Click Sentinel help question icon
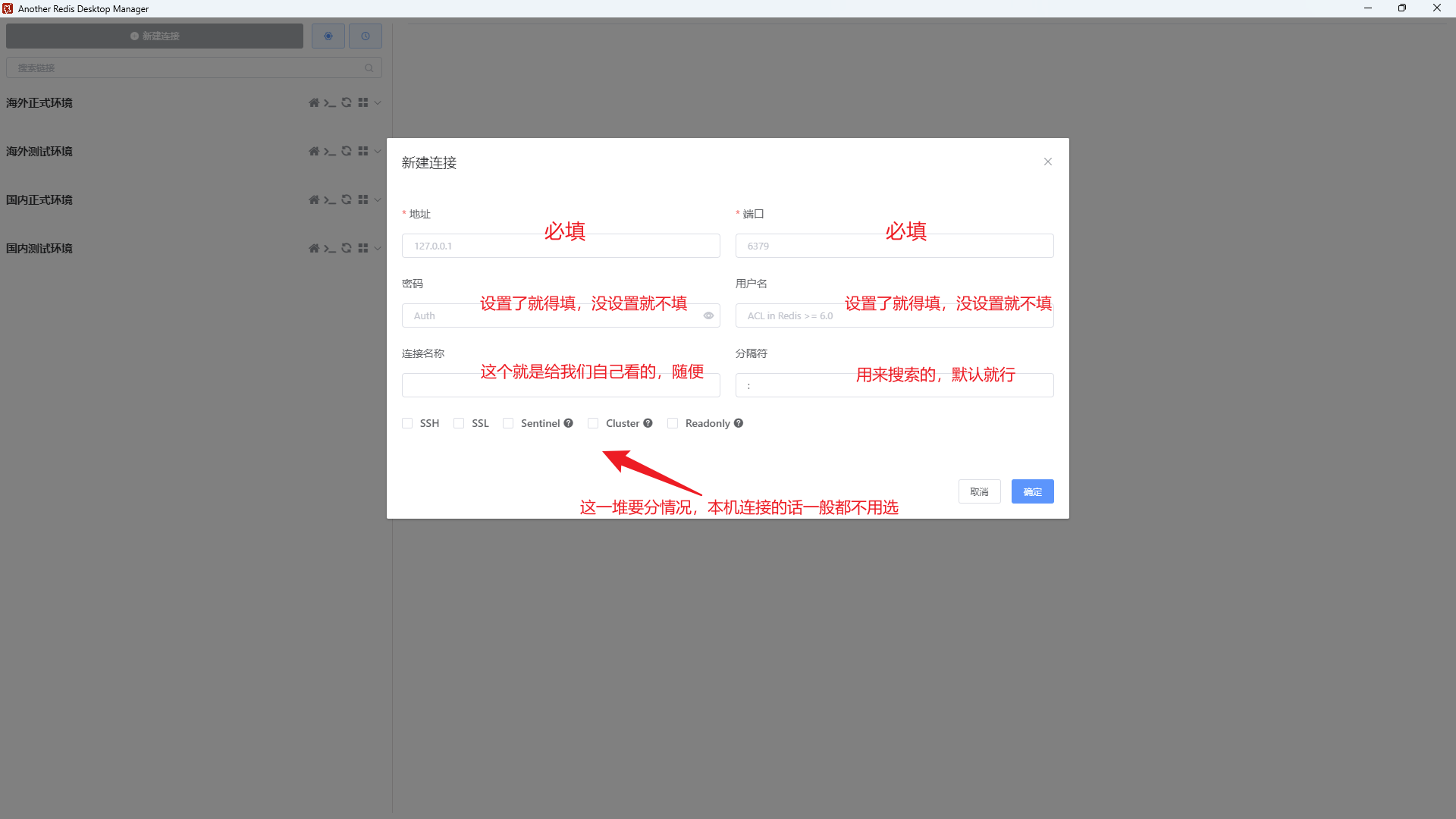 click(x=568, y=423)
